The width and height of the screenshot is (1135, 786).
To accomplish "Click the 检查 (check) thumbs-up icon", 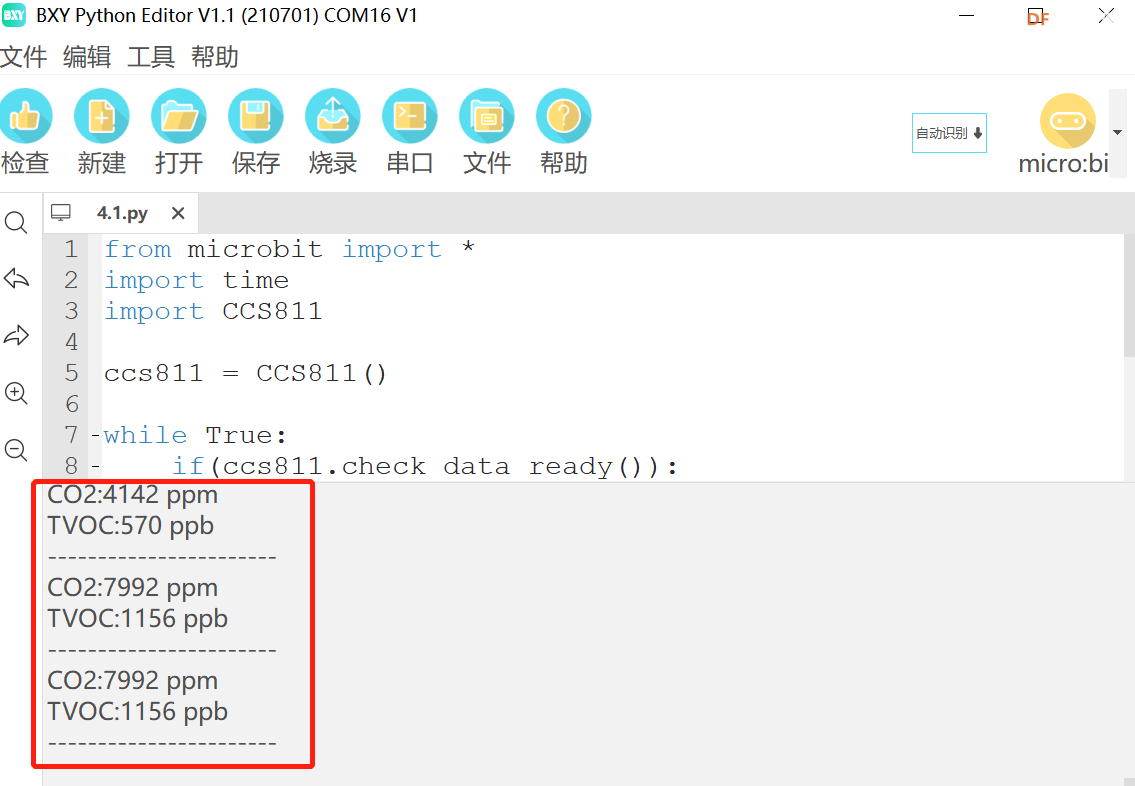I will (x=25, y=116).
